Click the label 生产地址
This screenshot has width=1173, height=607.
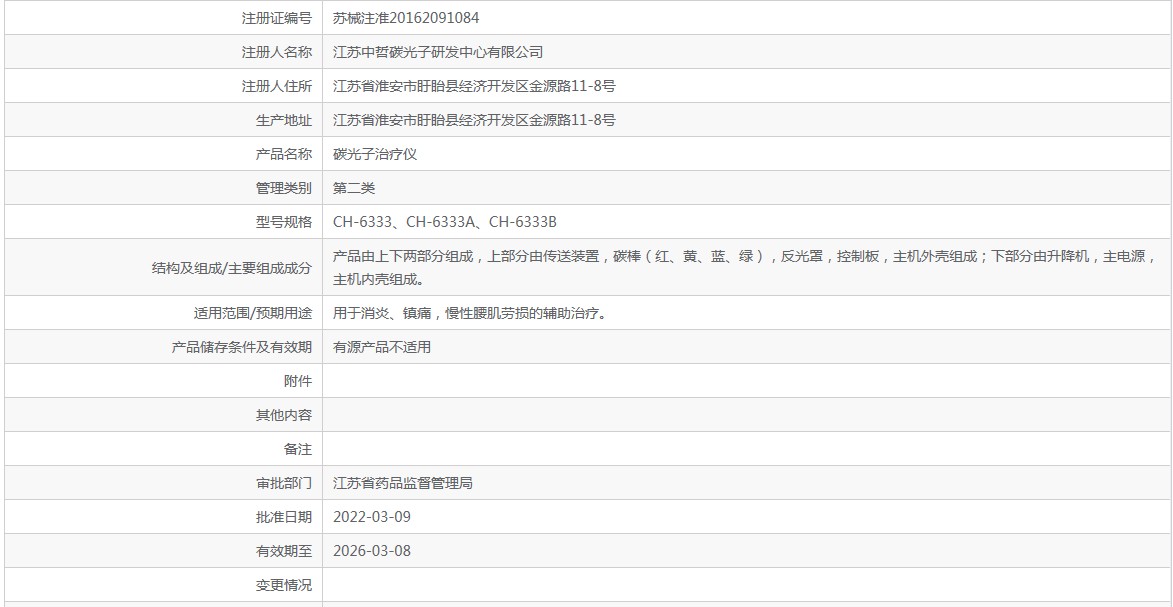click(x=284, y=121)
